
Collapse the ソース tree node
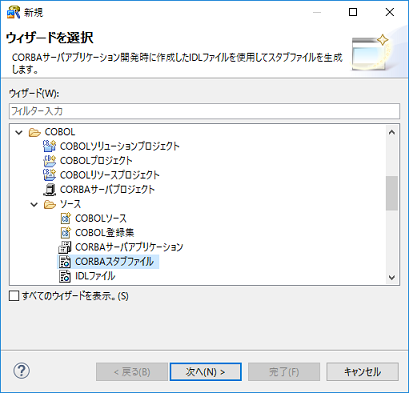click(34, 204)
